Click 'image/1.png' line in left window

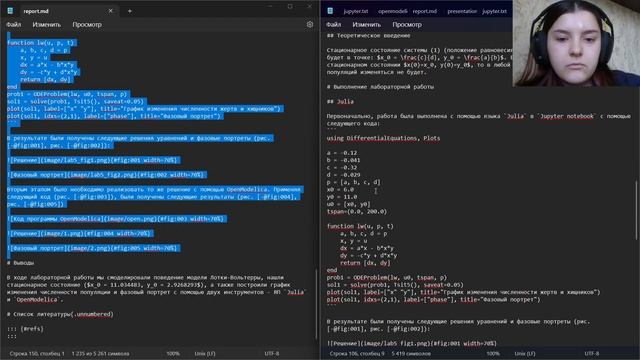(80, 233)
